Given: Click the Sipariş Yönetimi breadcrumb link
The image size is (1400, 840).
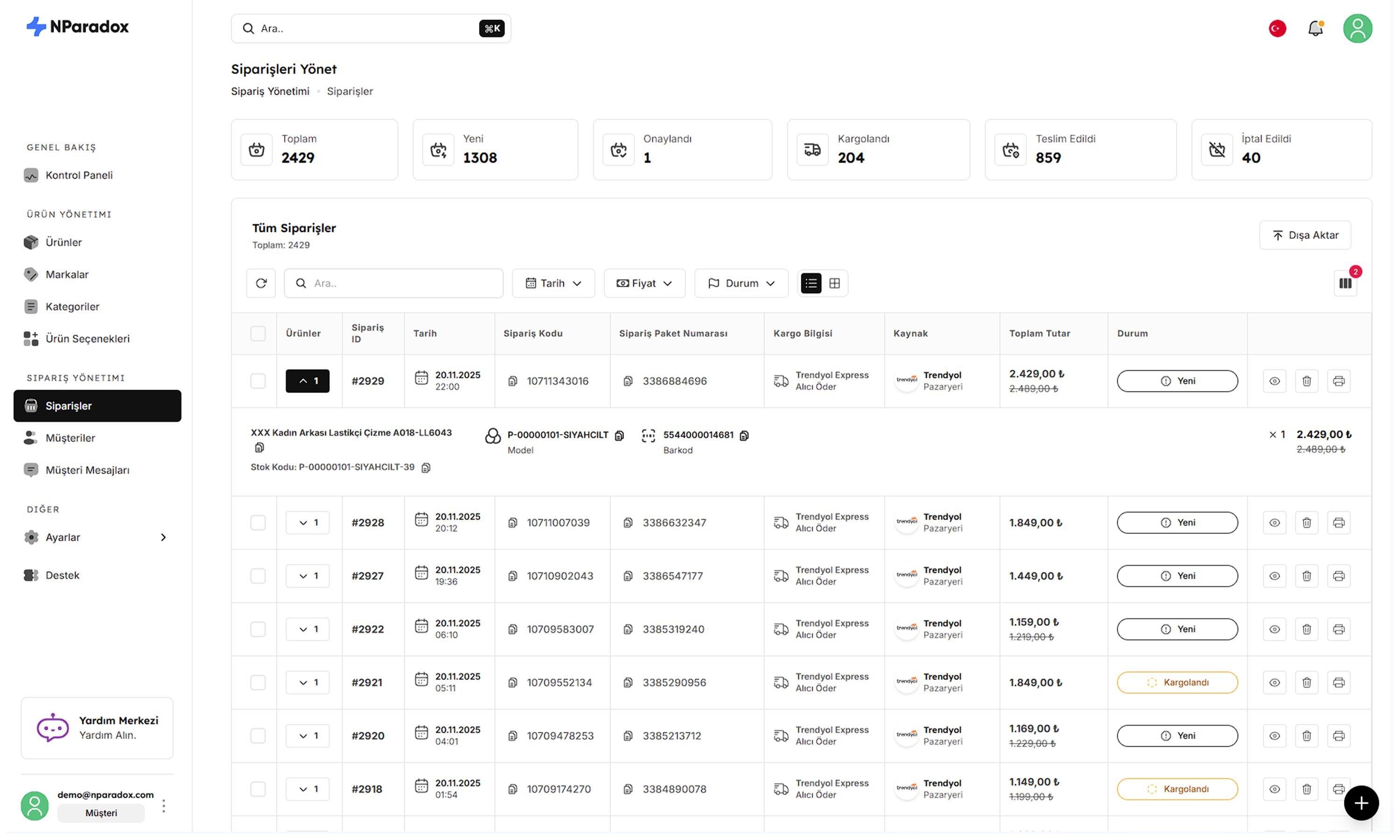Looking at the screenshot, I should tap(270, 91).
